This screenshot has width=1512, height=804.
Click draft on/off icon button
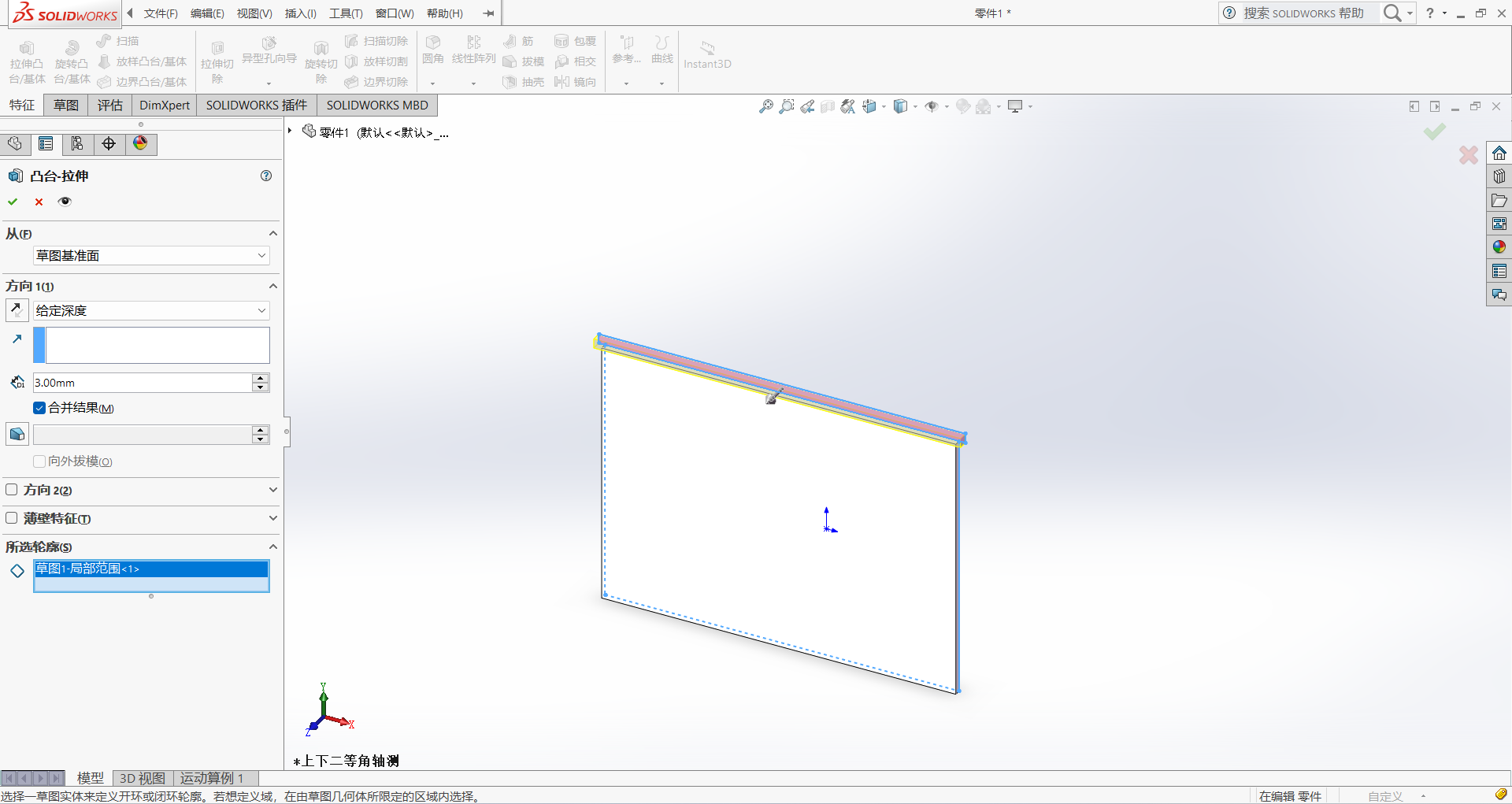[17, 434]
